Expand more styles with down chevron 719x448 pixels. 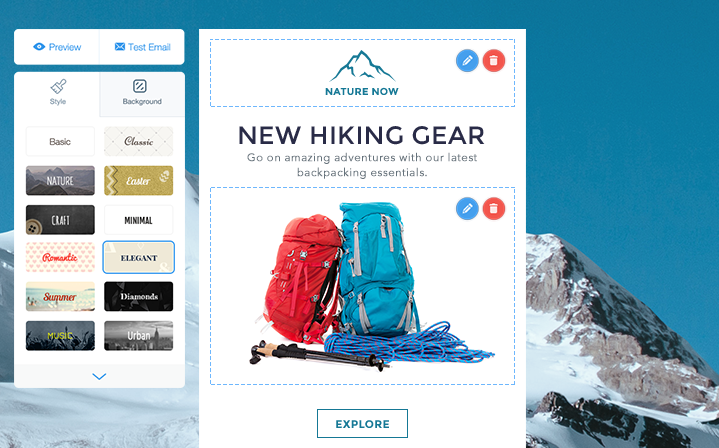coord(99,376)
